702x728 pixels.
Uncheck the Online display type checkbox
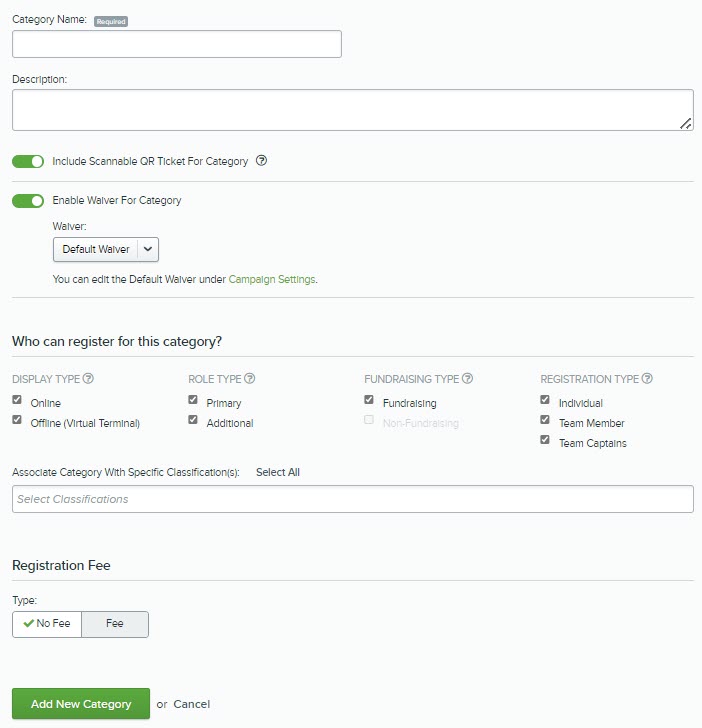(17, 399)
